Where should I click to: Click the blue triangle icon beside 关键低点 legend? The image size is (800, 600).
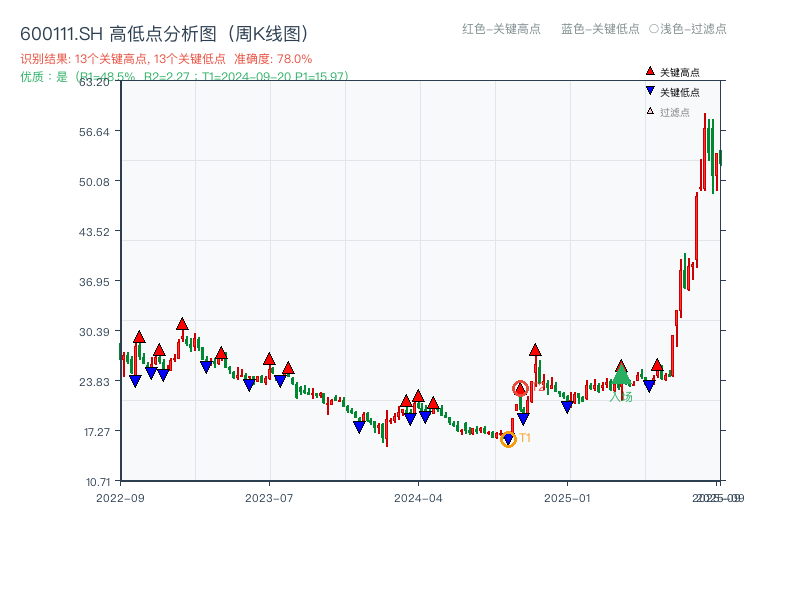click(650, 91)
